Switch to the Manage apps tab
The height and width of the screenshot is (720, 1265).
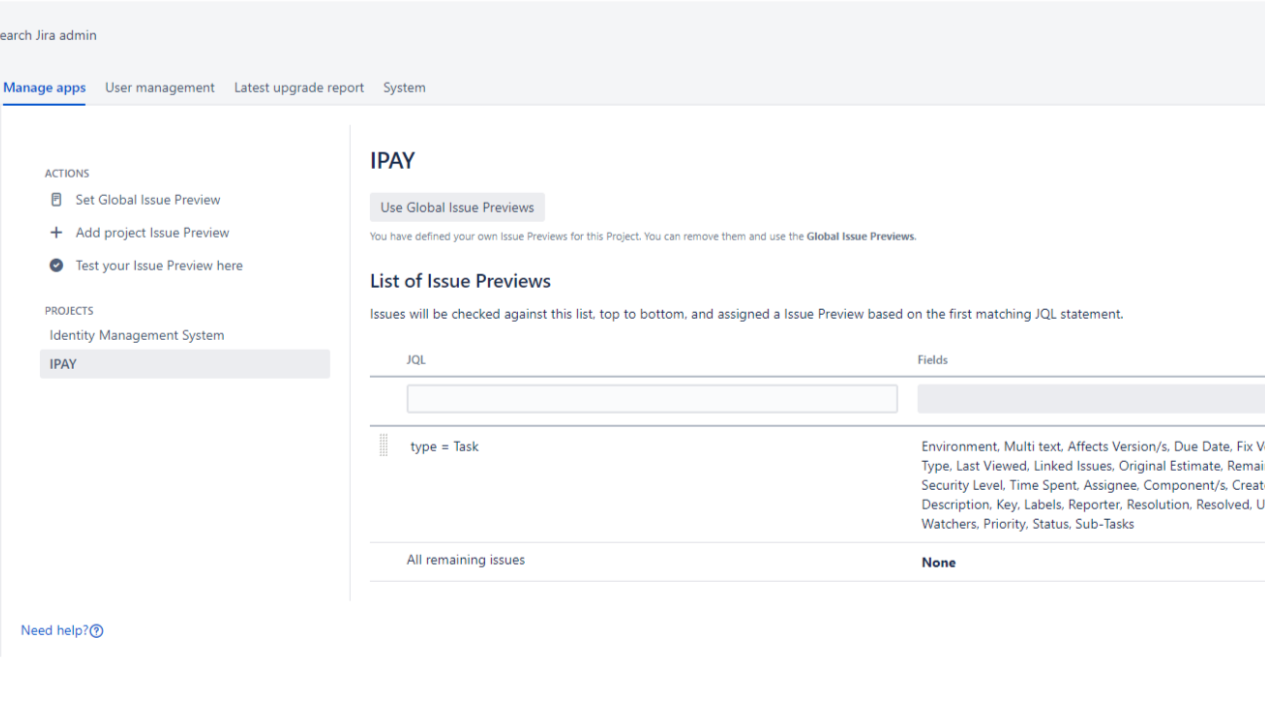pyautogui.click(x=44, y=88)
